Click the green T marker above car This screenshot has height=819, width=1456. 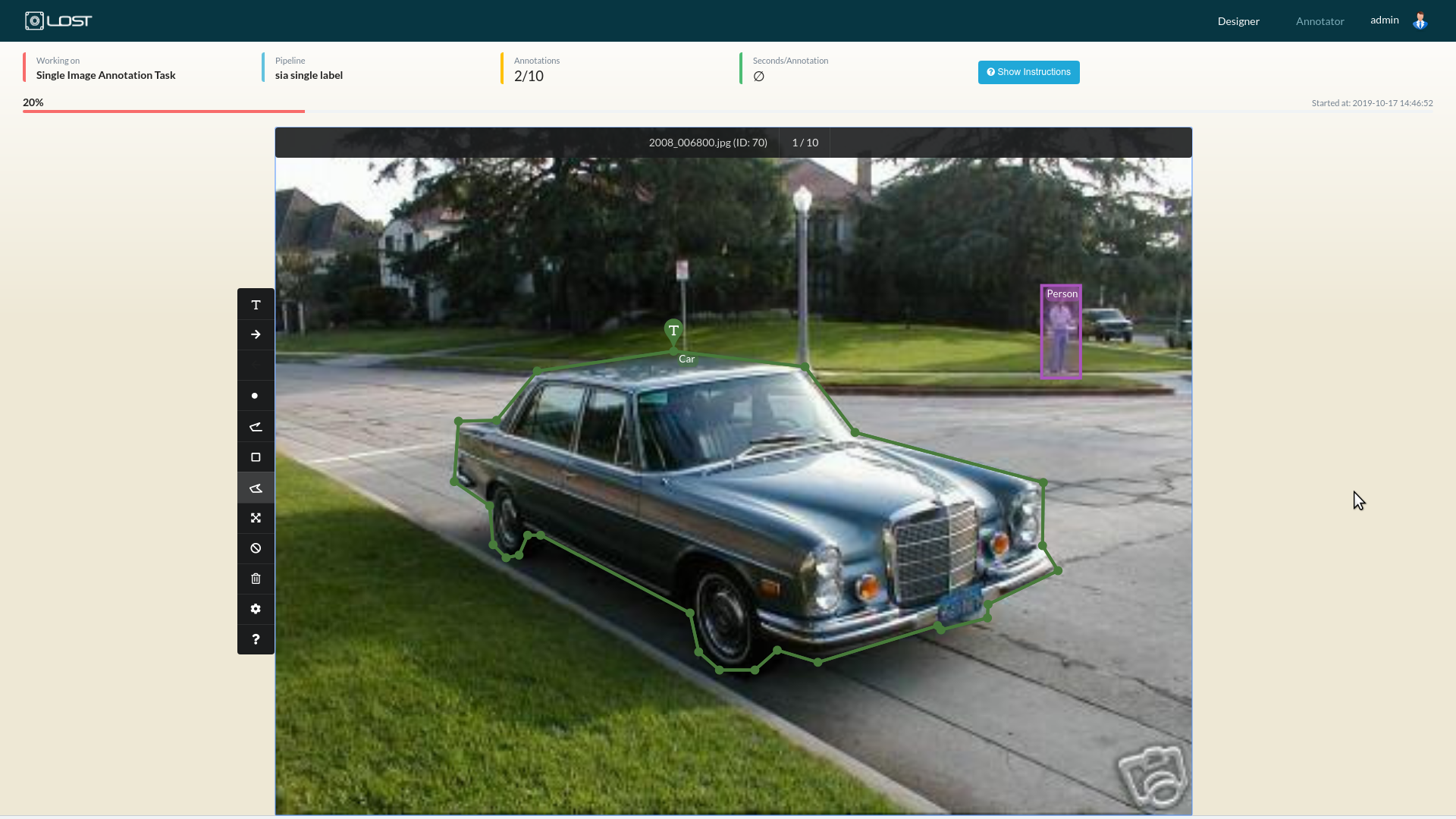673,331
